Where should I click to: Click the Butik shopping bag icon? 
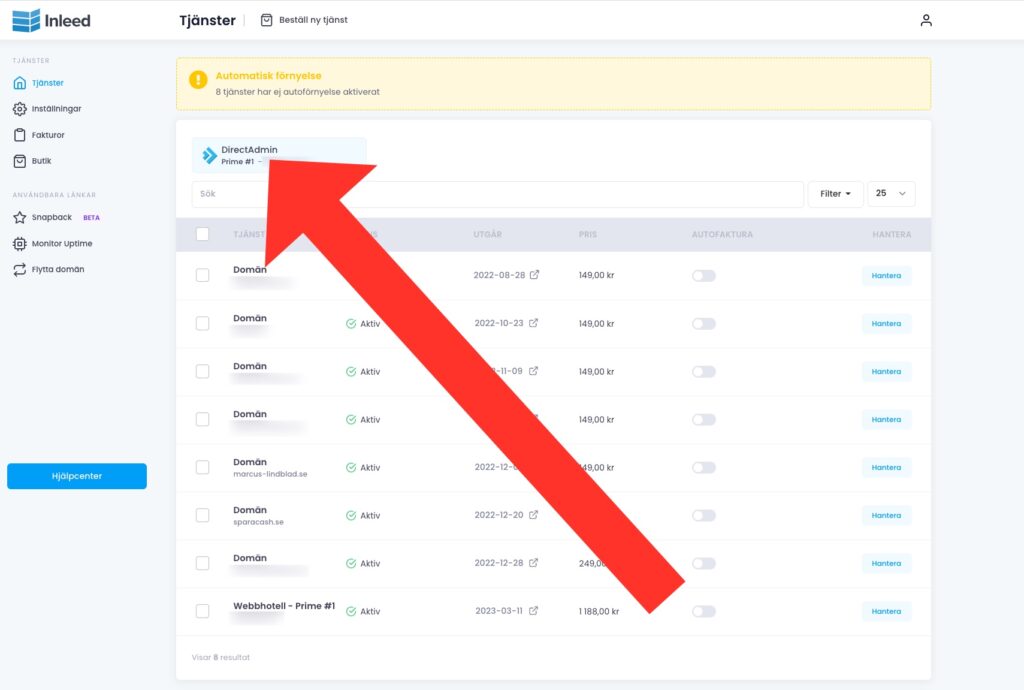click(x=20, y=161)
